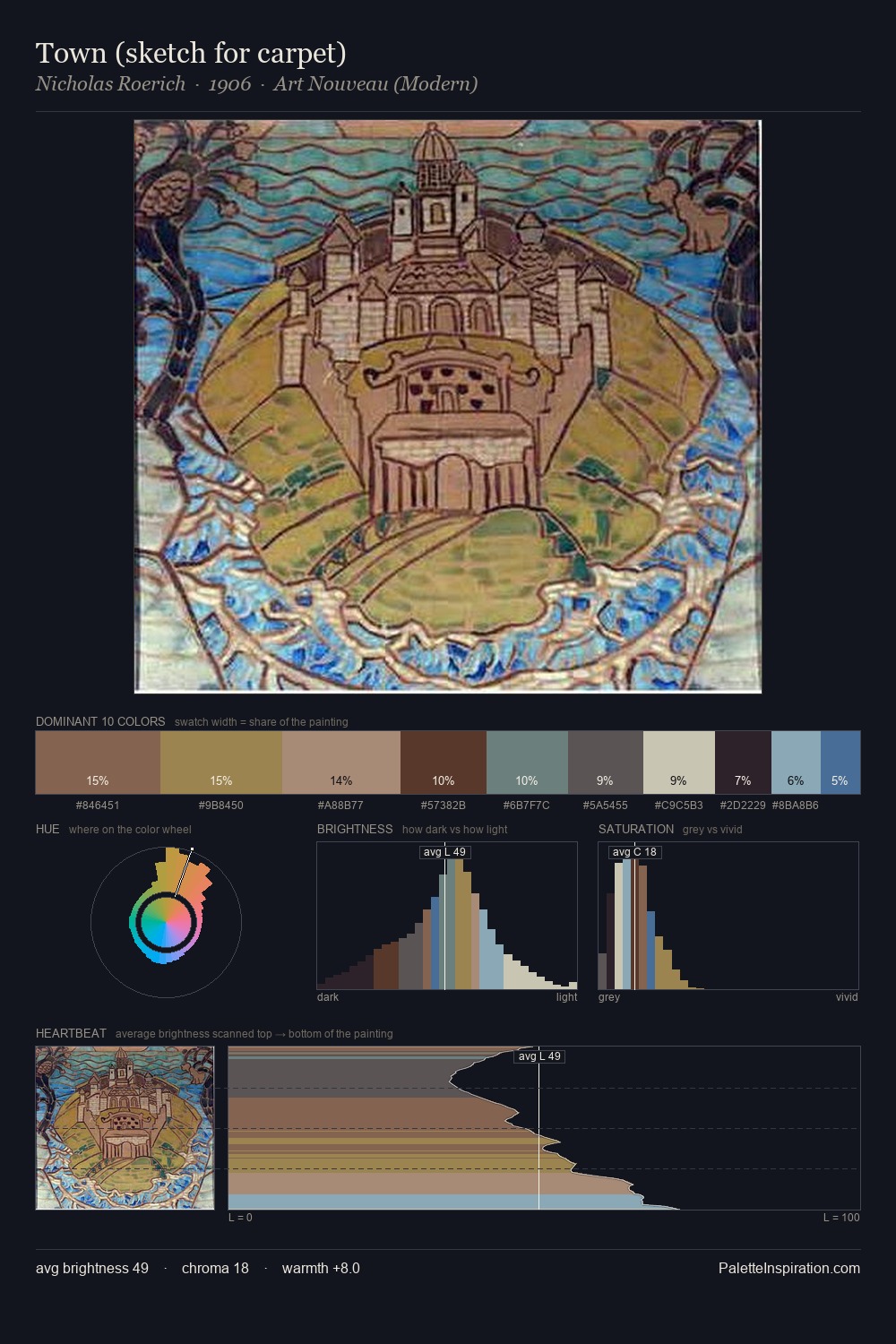The width and height of the screenshot is (896, 1344).
Task: Select the near-black #2D2229 swatch
Action: tap(743, 762)
